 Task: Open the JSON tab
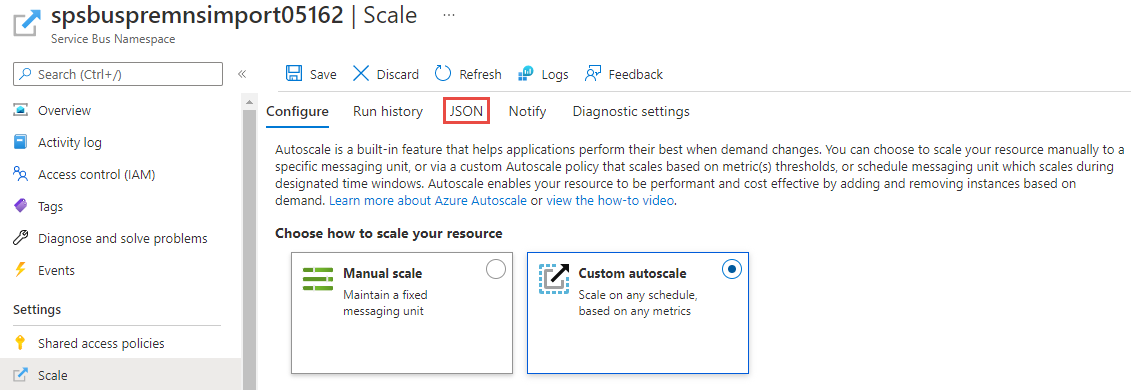[x=466, y=111]
